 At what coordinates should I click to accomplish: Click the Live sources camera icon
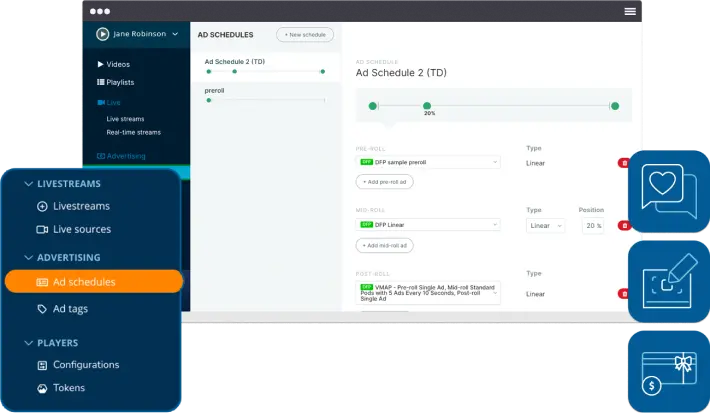[42, 229]
